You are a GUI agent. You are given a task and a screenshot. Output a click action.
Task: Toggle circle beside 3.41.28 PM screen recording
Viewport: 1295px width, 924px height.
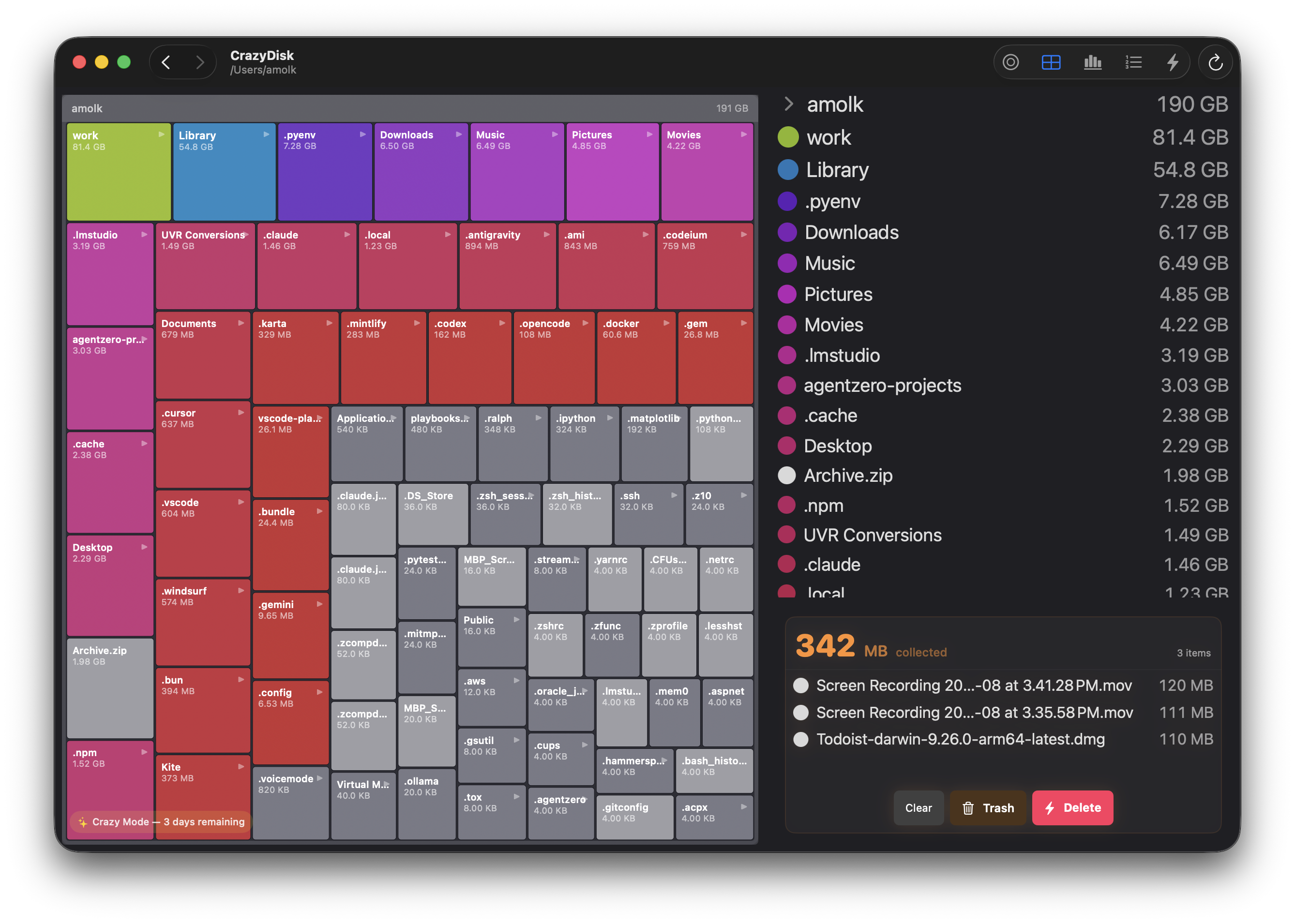pos(800,686)
